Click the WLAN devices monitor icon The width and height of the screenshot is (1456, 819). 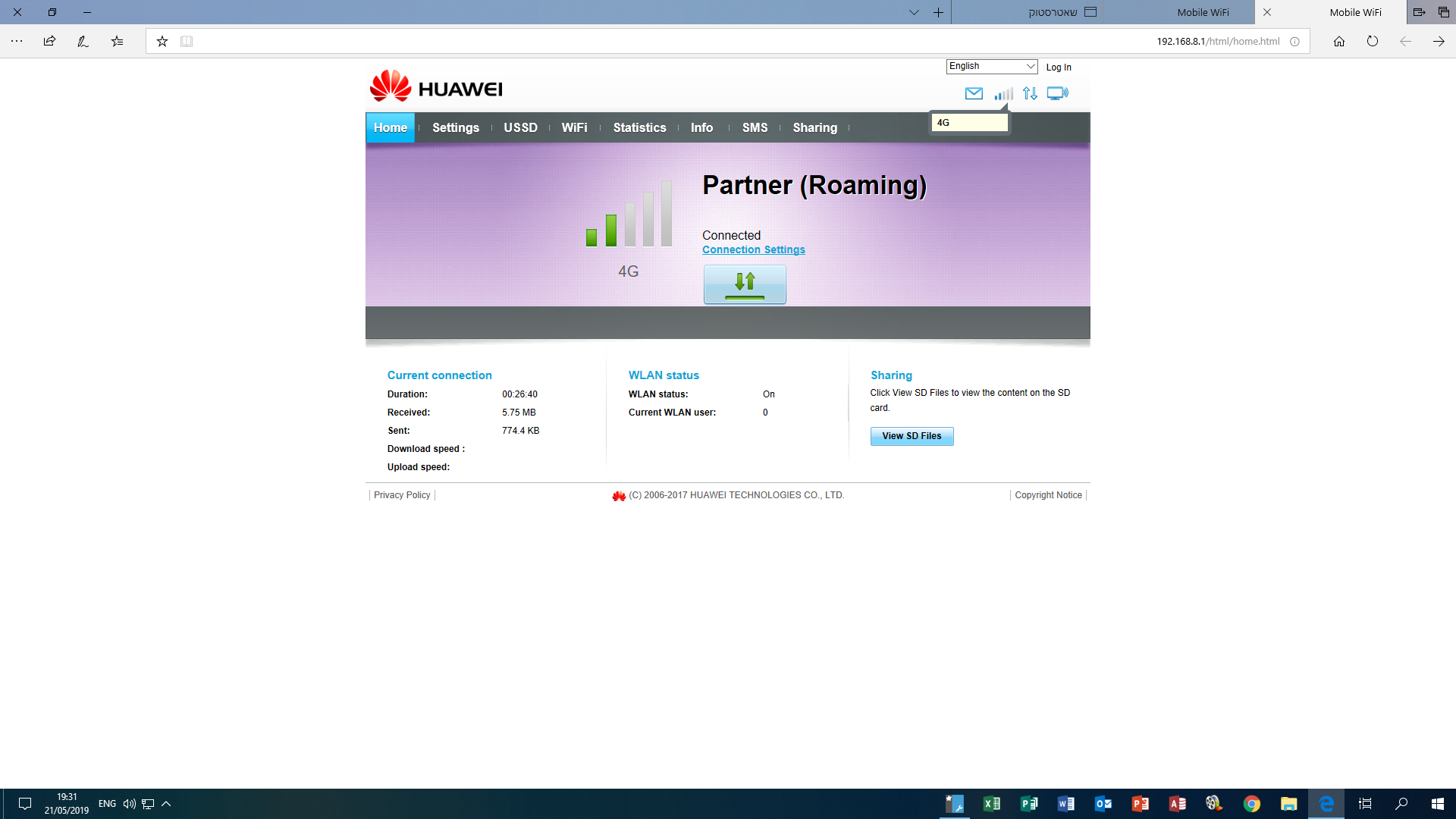1057,93
